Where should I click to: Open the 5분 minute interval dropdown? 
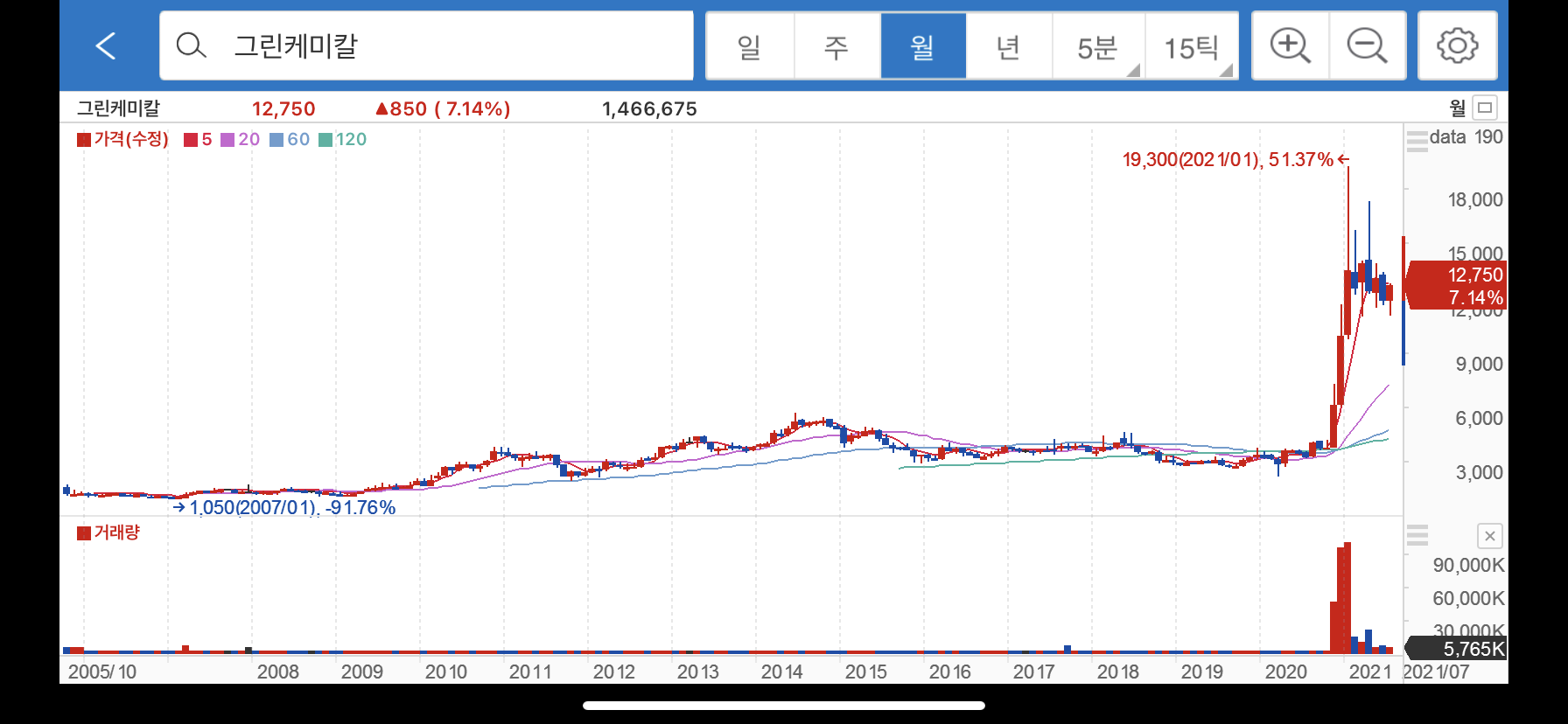[1098, 46]
